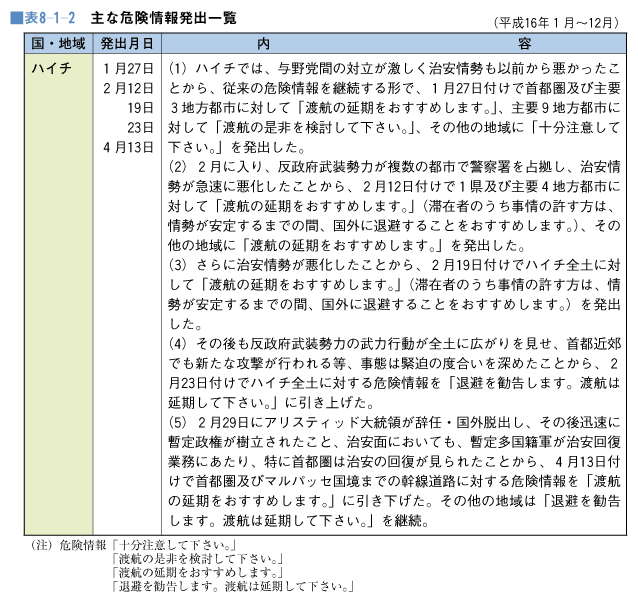Click paragraph (1) starting ハイチでは
Viewport: 638px width, 602px height.
coord(394,108)
